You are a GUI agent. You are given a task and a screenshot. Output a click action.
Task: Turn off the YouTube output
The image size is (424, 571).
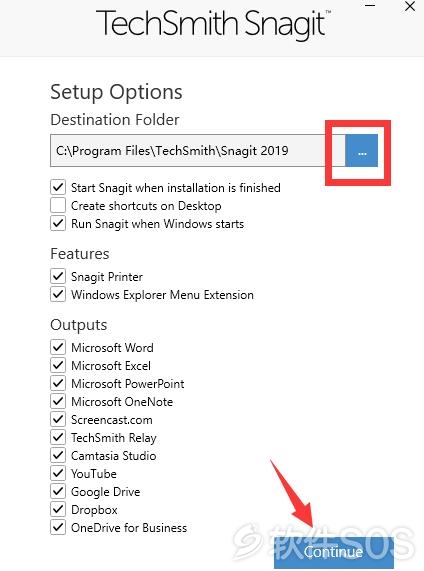(58, 473)
